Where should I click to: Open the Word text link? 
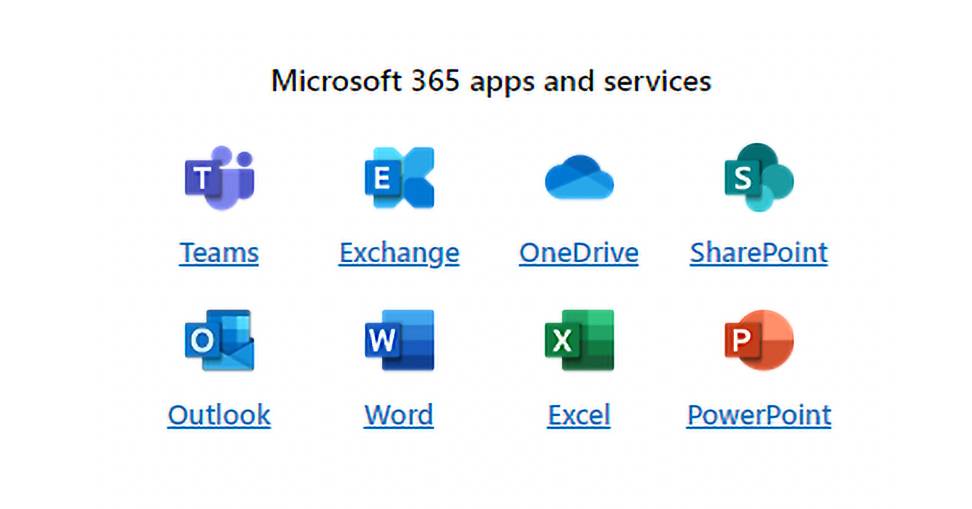tap(399, 415)
